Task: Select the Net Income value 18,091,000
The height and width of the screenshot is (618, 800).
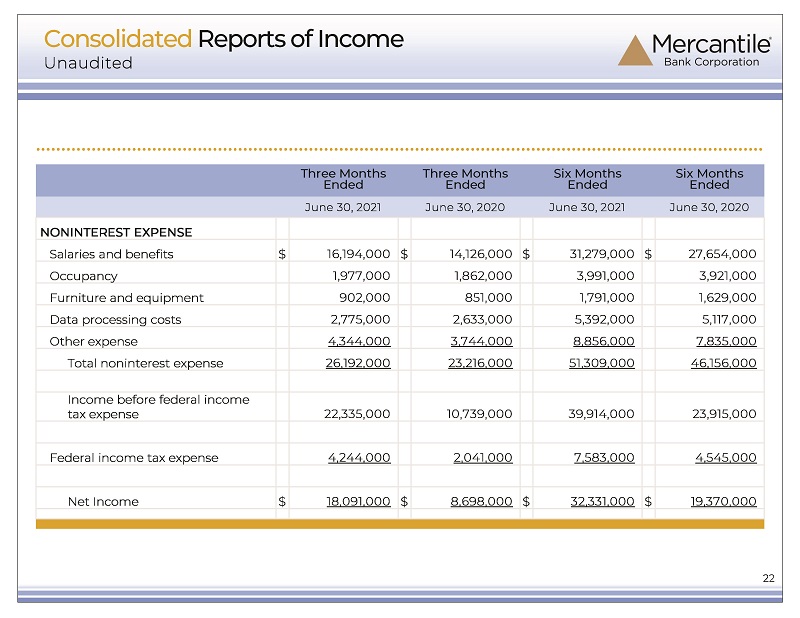Action: [358, 501]
